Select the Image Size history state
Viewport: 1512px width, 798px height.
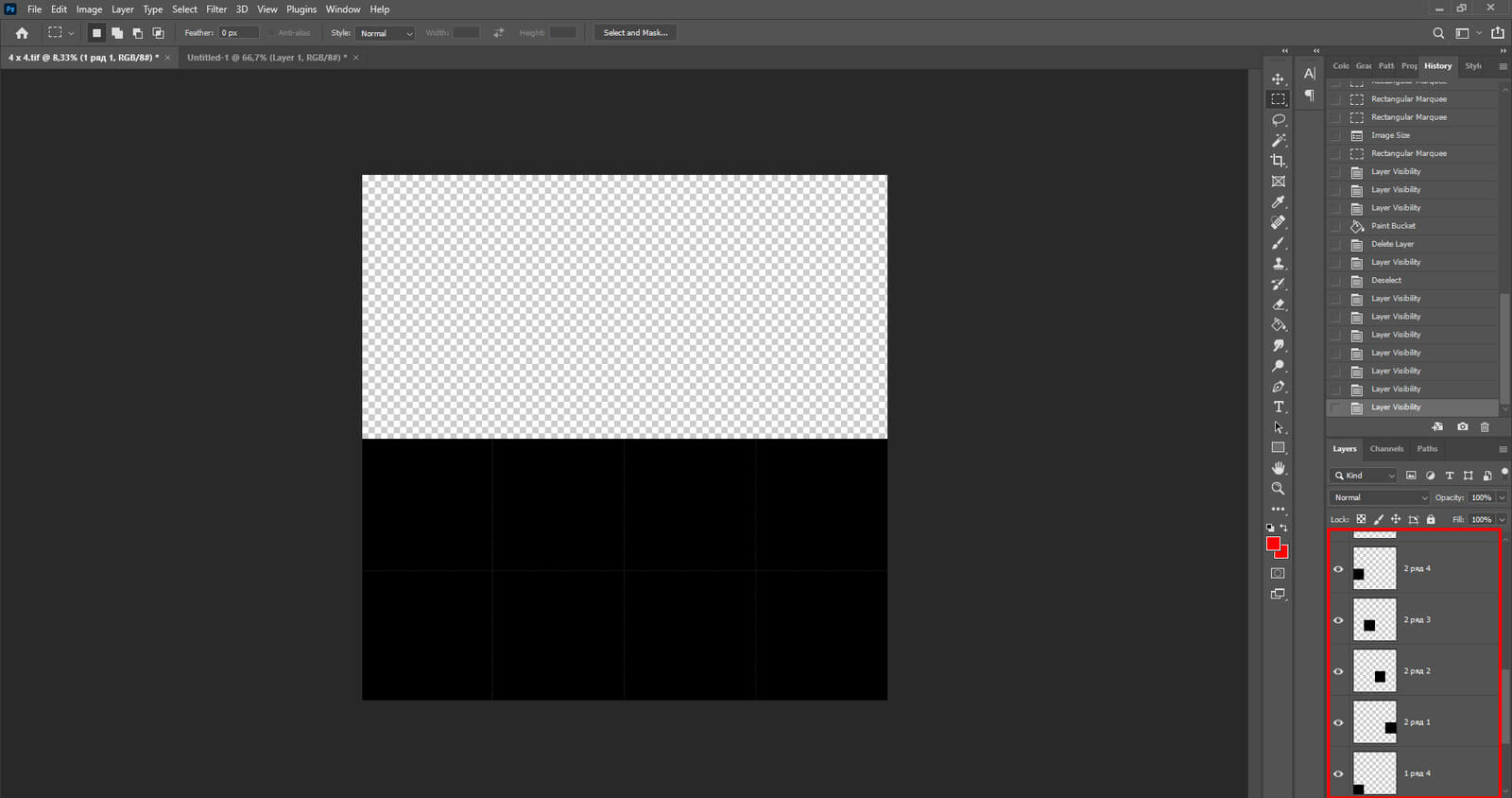(x=1413, y=135)
